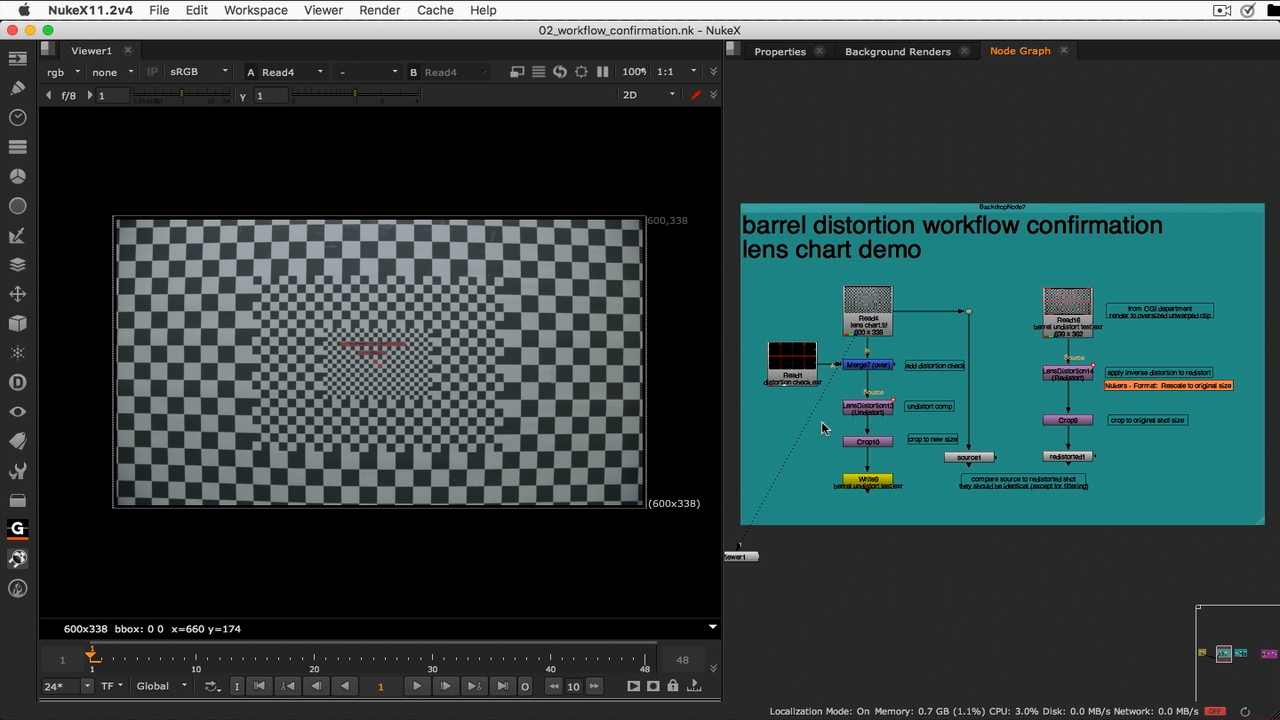The height and width of the screenshot is (720, 1280).
Task: Open the Workspace menu
Action: click(x=255, y=10)
